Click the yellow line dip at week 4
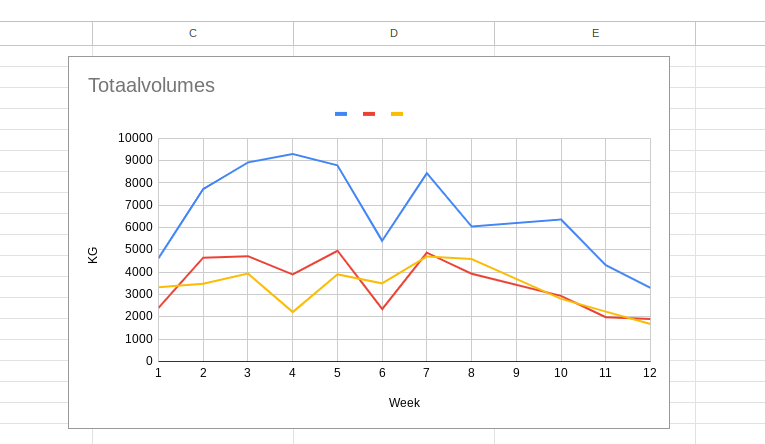This screenshot has width=765, height=444. (x=292, y=312)
